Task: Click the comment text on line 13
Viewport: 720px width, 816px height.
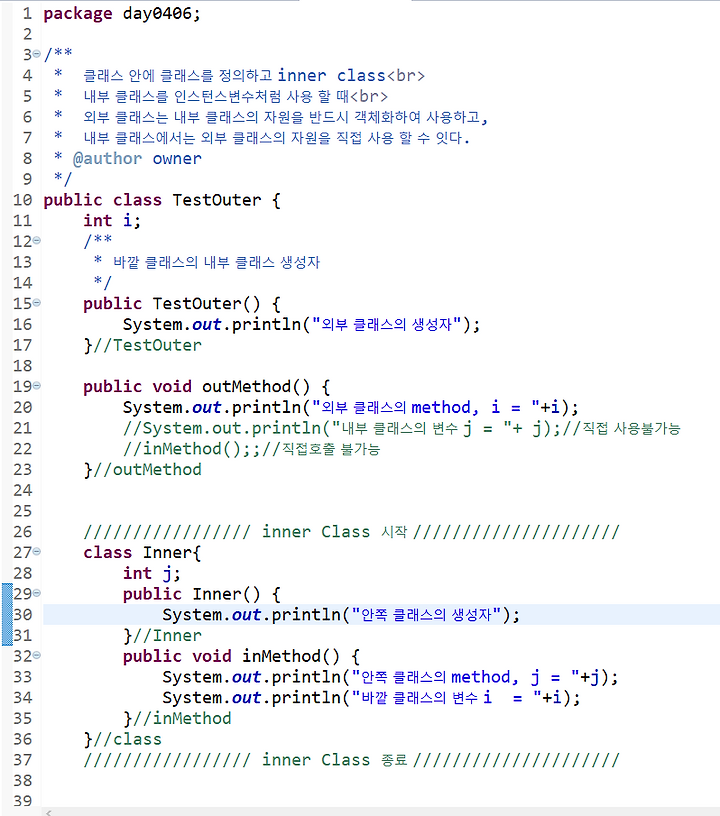Action: pyautogui.click(x=216, y=262)
